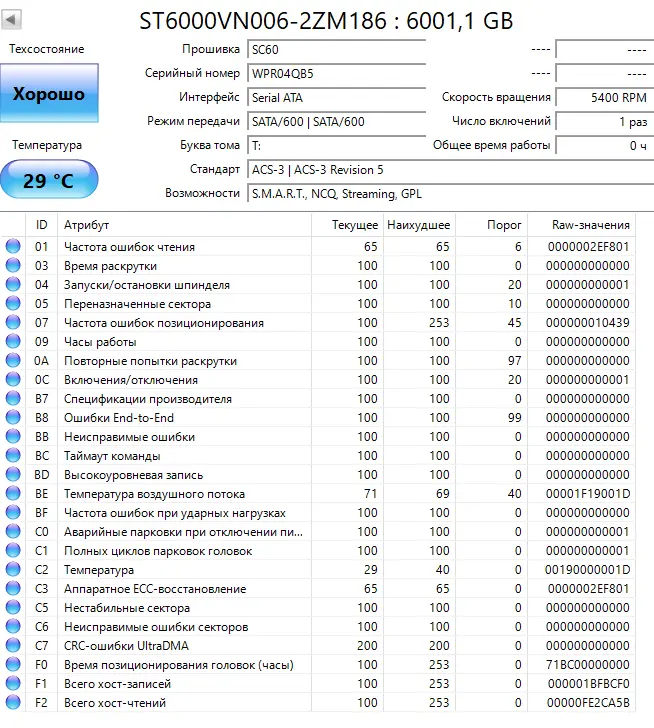Click status icon for Всего хост-чтений
The image size is (654, 728).
(13, 703)
